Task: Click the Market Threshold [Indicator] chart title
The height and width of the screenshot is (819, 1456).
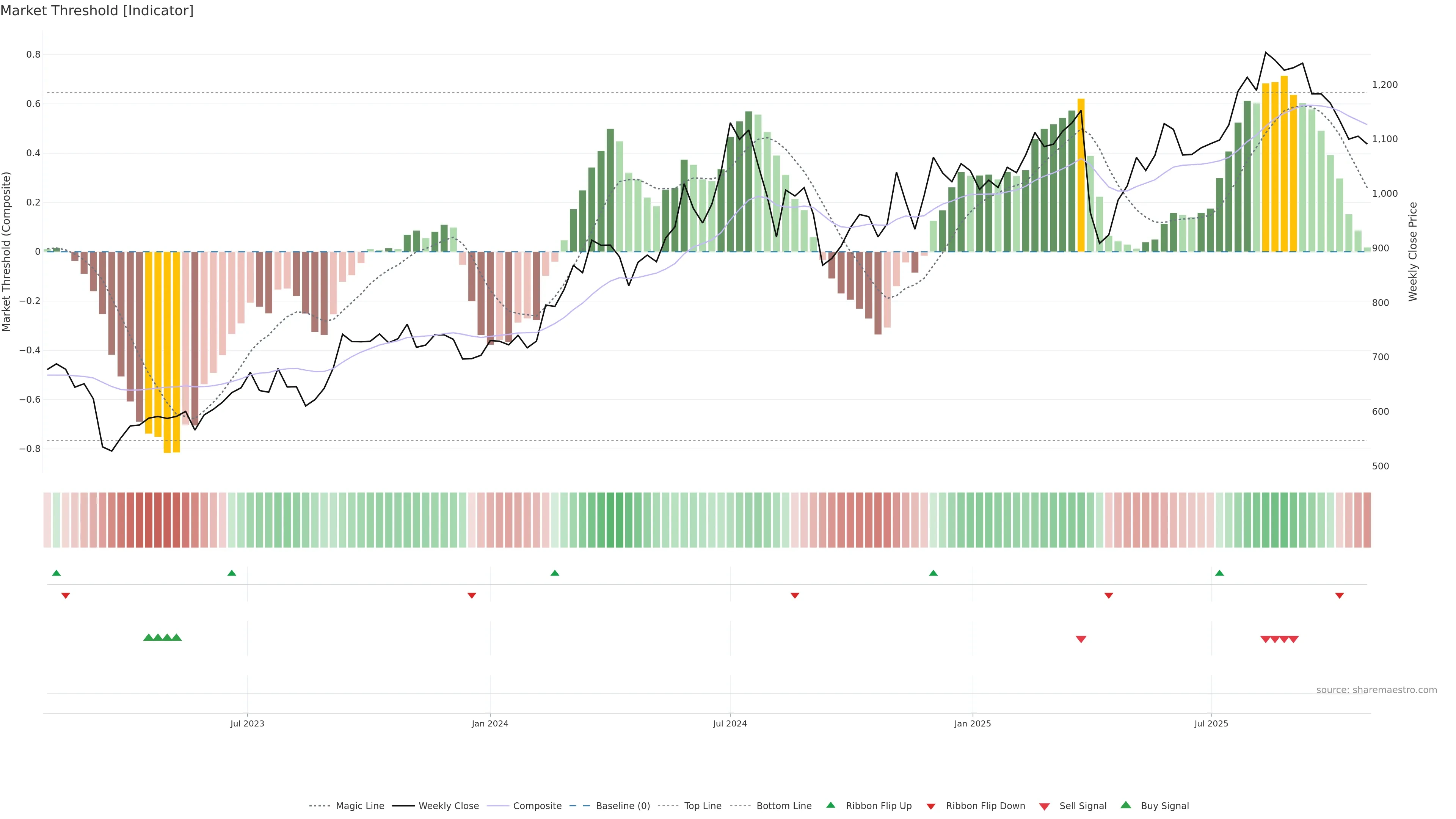Action: click(97, 11)
